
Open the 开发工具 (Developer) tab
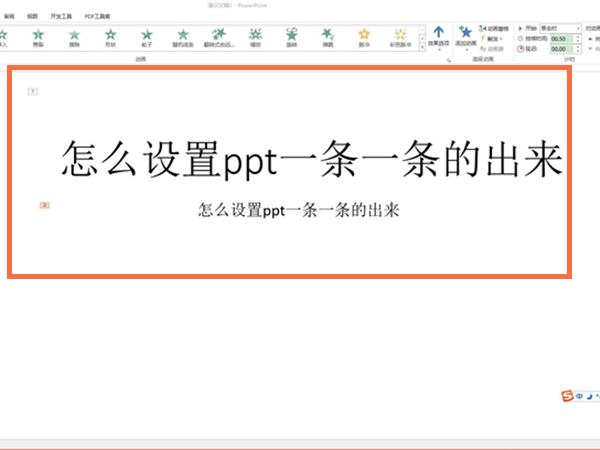pyautogui.click(x=62, y=17)
